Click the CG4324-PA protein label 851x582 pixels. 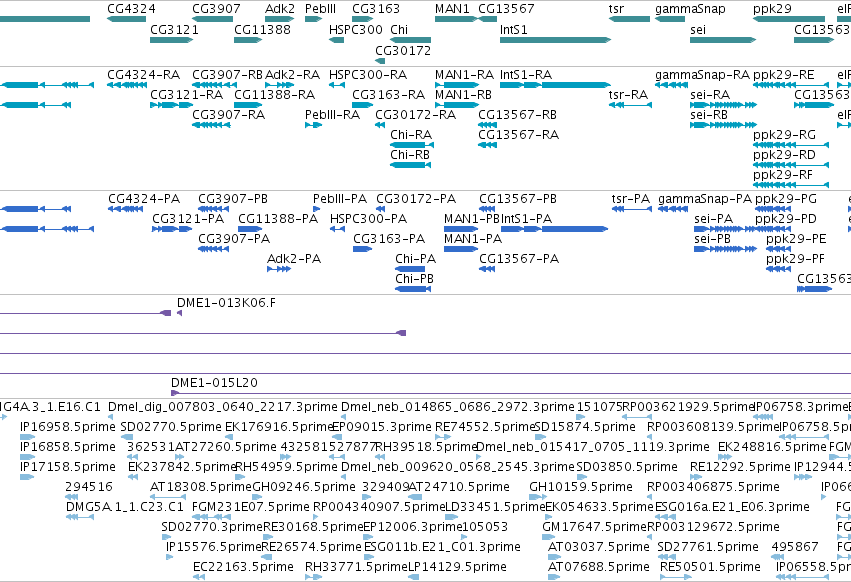(x=144, y=199)
